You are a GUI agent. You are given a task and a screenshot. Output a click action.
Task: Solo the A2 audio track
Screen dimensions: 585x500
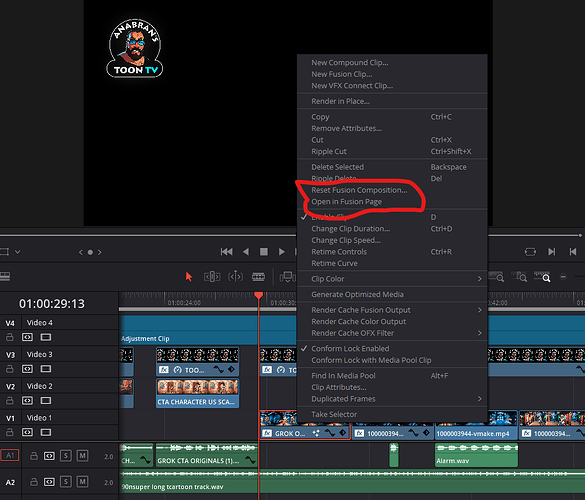pos(66,482)
